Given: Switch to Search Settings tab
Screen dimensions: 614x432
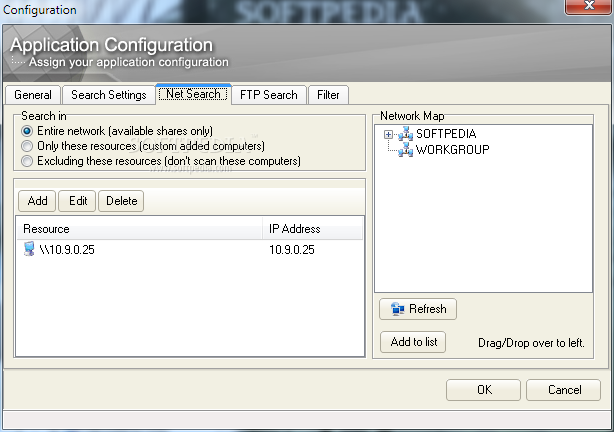Looking at the screenshot, I should [x=108, y=95].
